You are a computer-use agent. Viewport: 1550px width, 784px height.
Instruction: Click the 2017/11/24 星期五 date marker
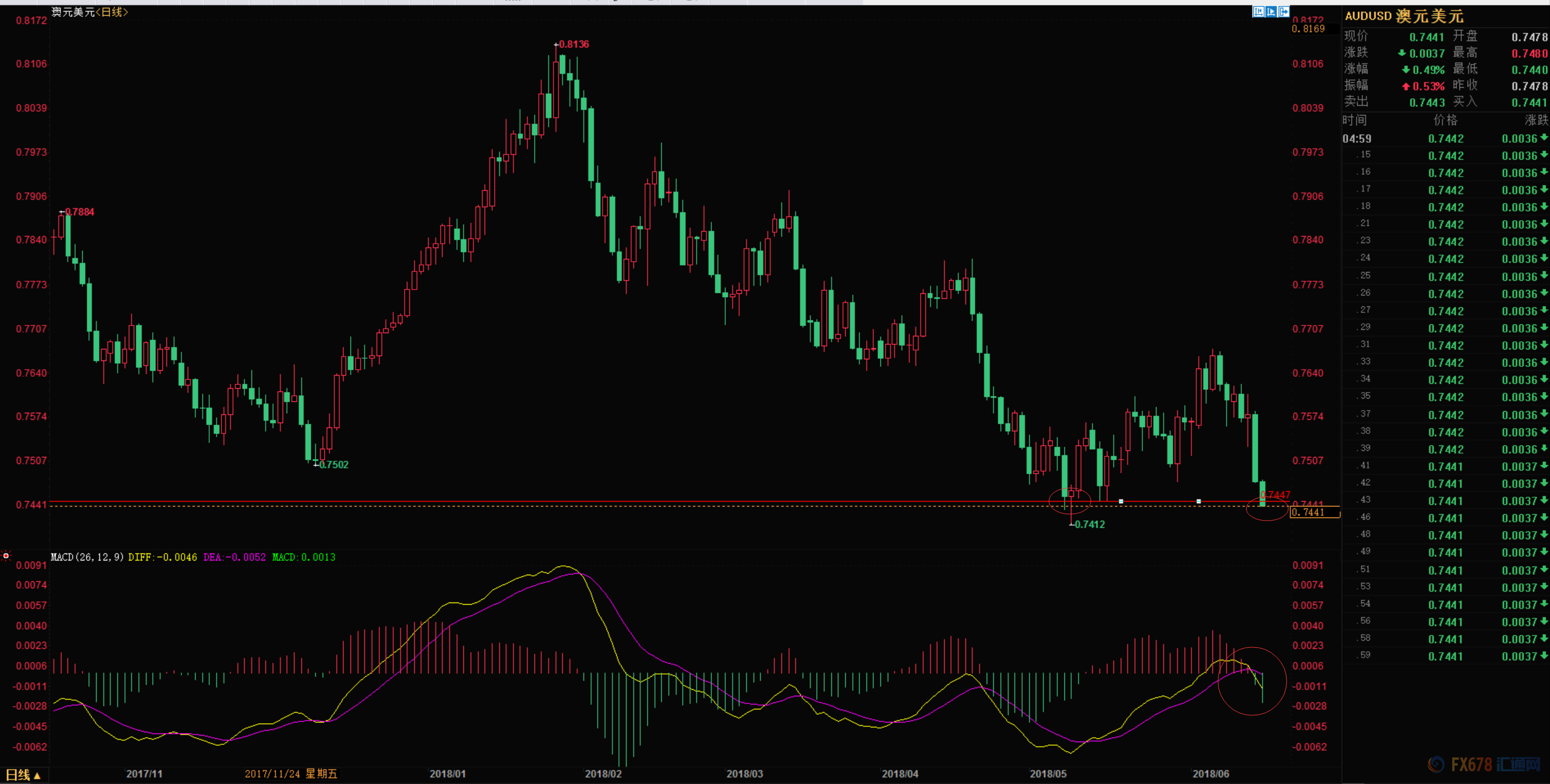pyautogui.click(x=291, y=774)
